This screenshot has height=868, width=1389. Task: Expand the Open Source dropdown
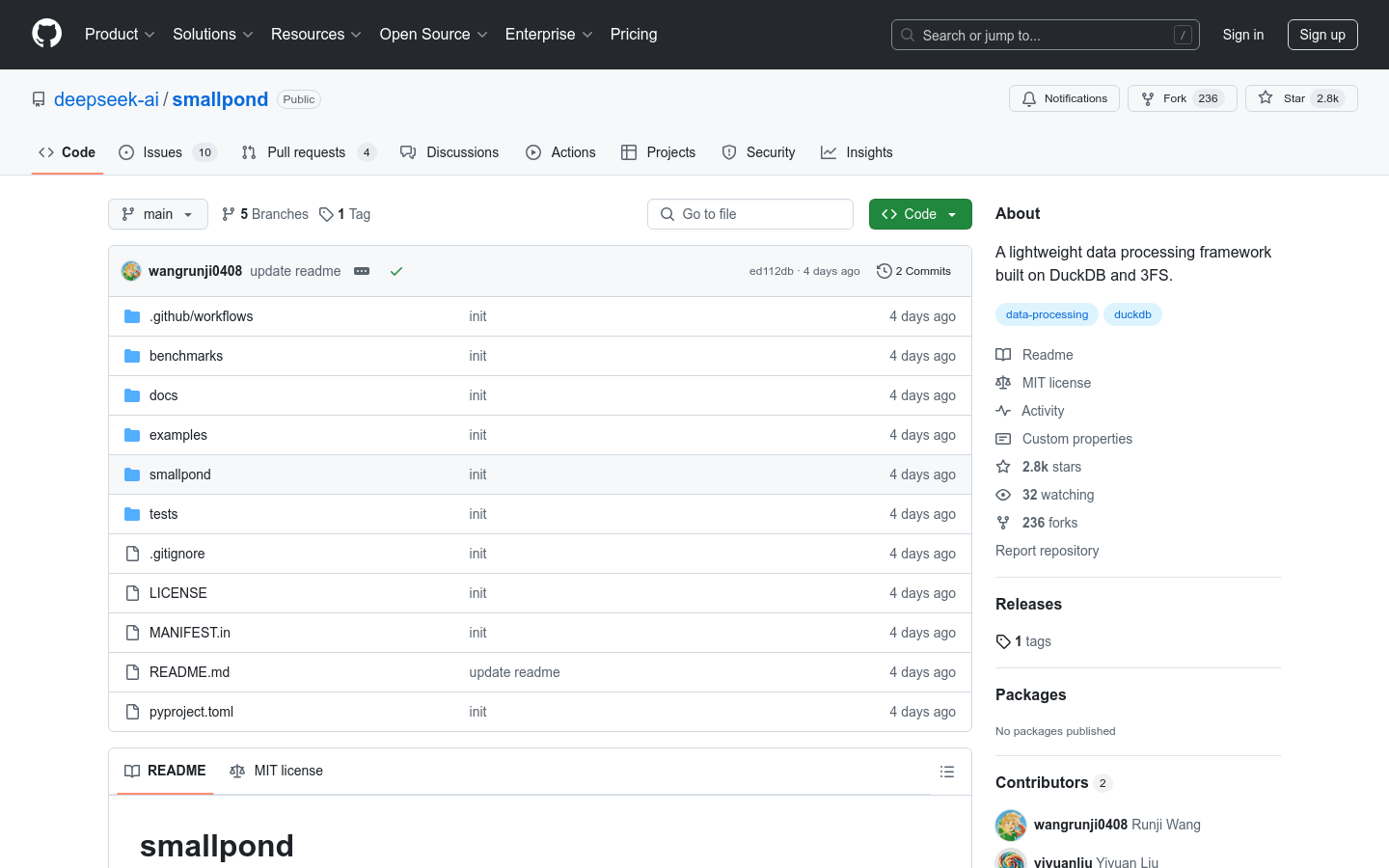click(433, 35)
